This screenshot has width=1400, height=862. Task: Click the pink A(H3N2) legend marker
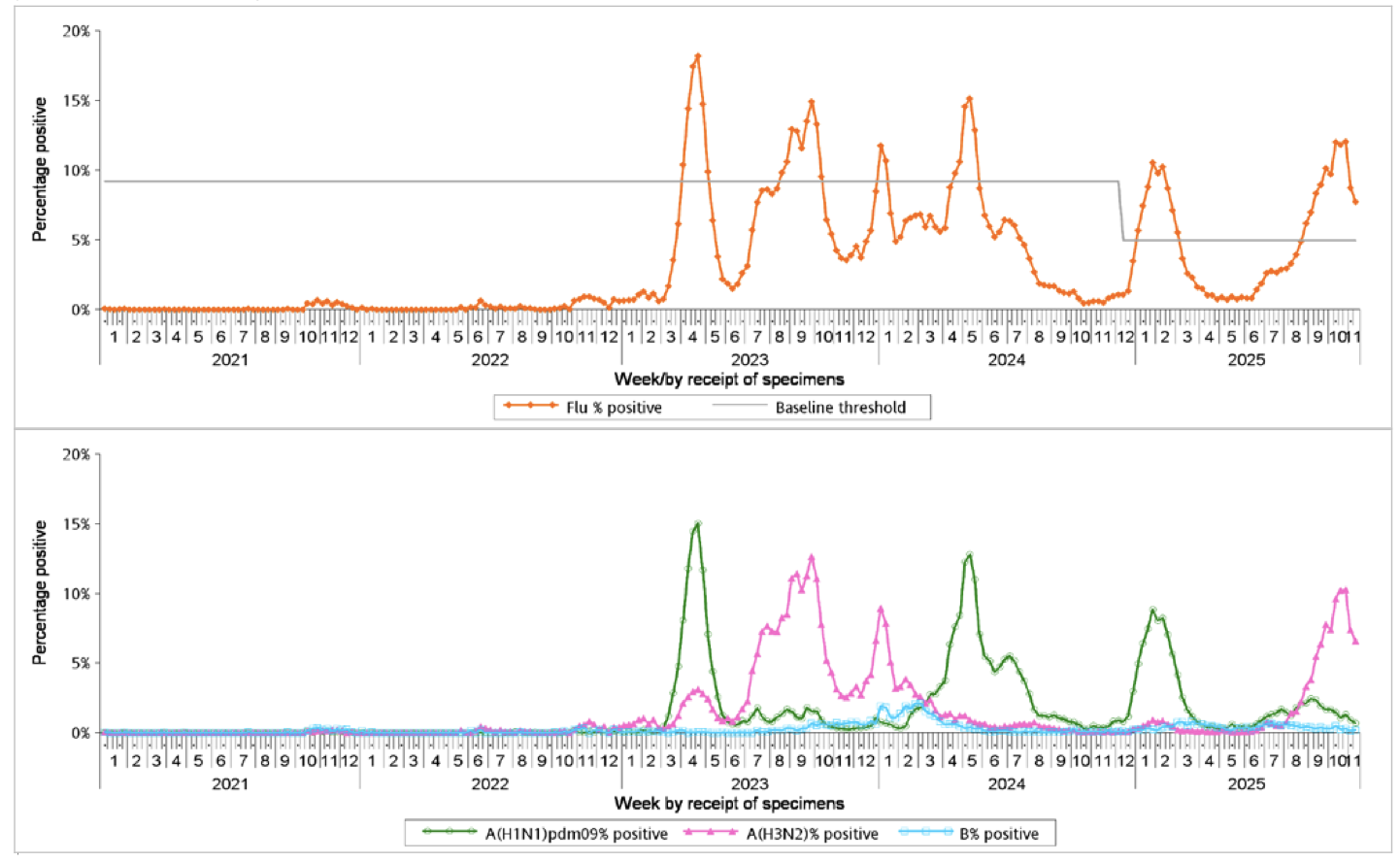click(x=711, y=832)
